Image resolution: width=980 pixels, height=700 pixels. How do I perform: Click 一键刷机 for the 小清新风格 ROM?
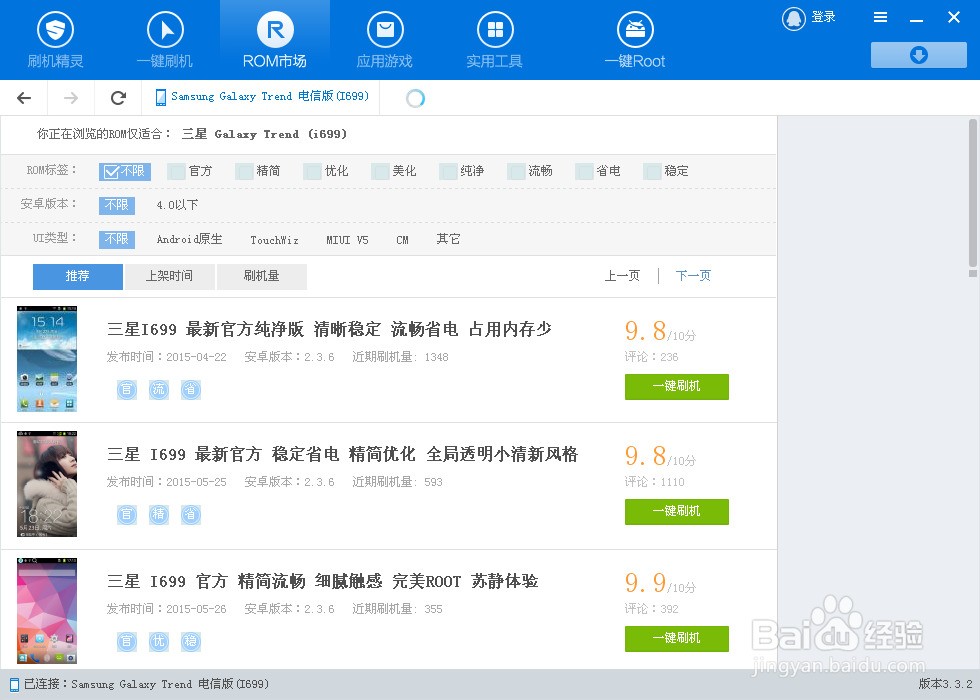[x=677, y=511]
